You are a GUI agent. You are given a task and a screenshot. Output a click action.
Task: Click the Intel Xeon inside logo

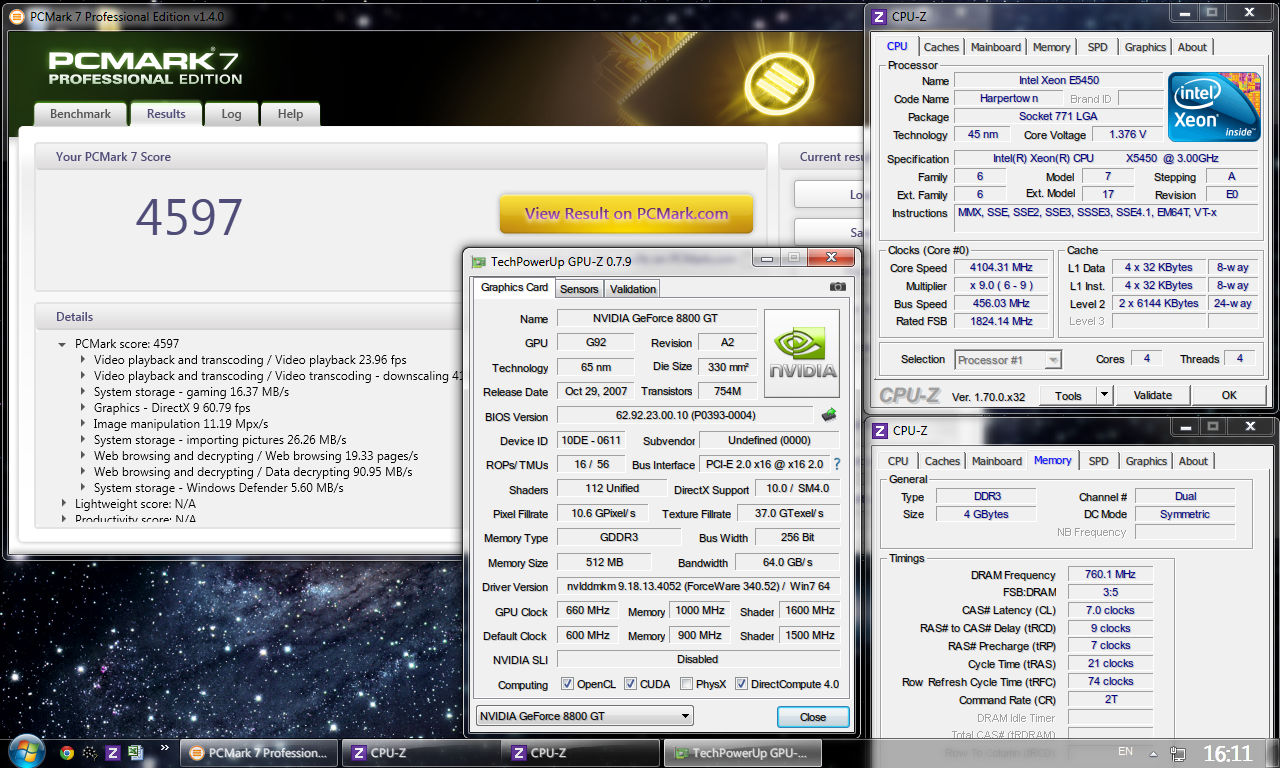coord(1214,109)
